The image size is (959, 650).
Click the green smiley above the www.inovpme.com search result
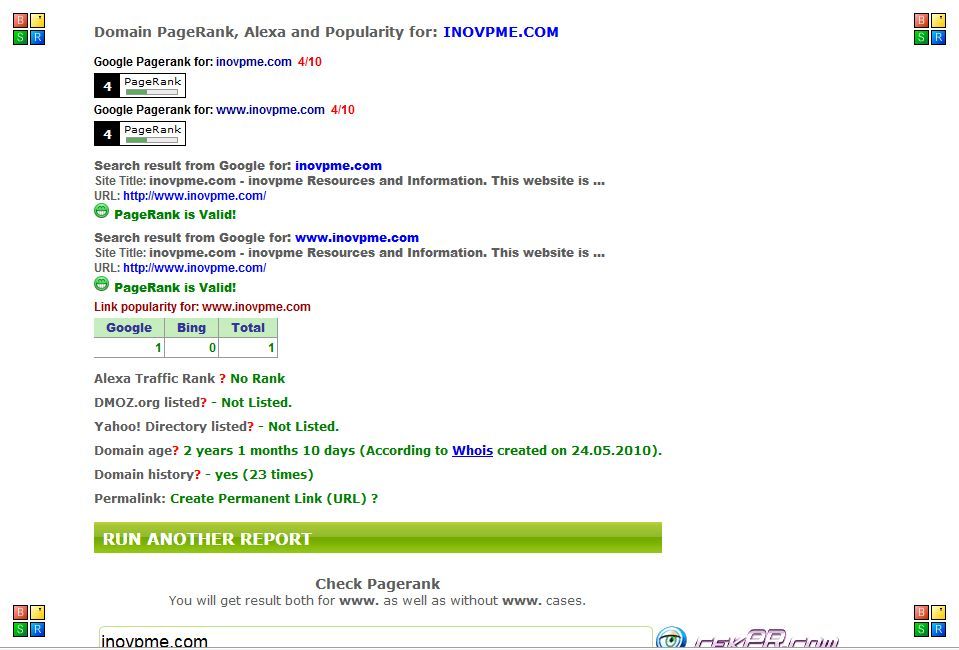pos(102,212)
